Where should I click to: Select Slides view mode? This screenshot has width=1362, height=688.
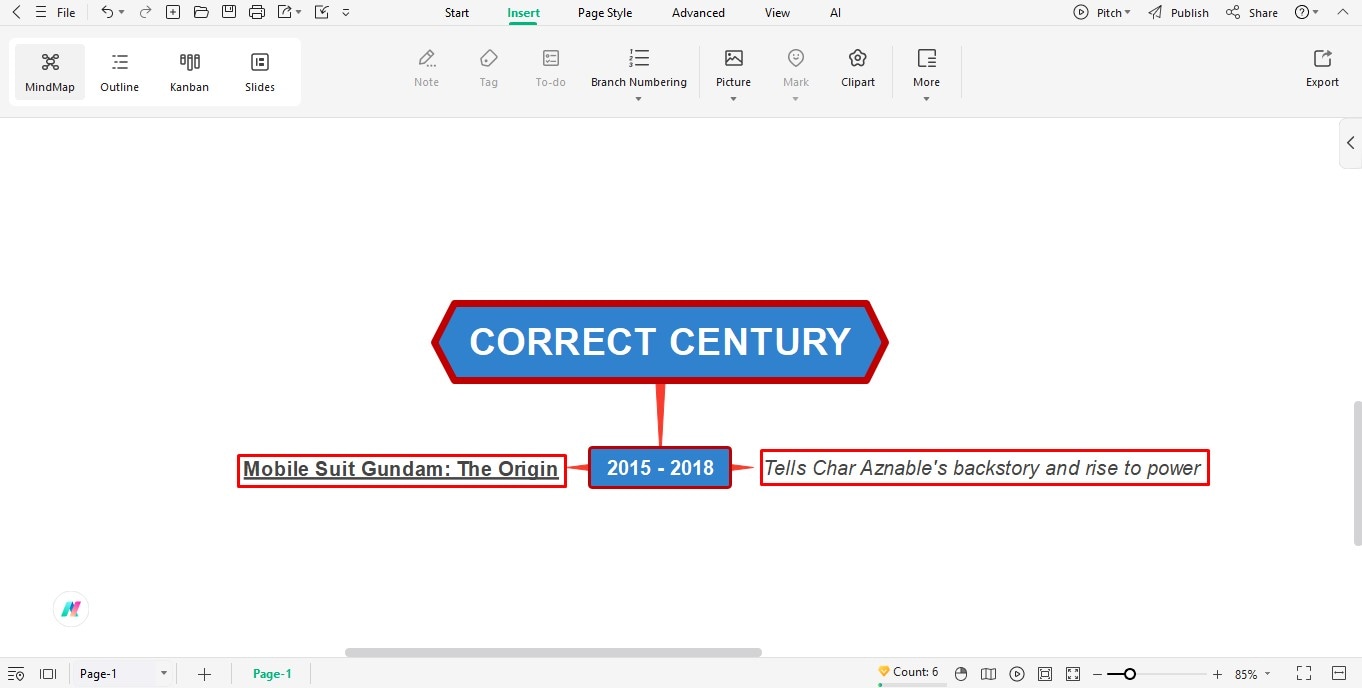tap(260, 72)
